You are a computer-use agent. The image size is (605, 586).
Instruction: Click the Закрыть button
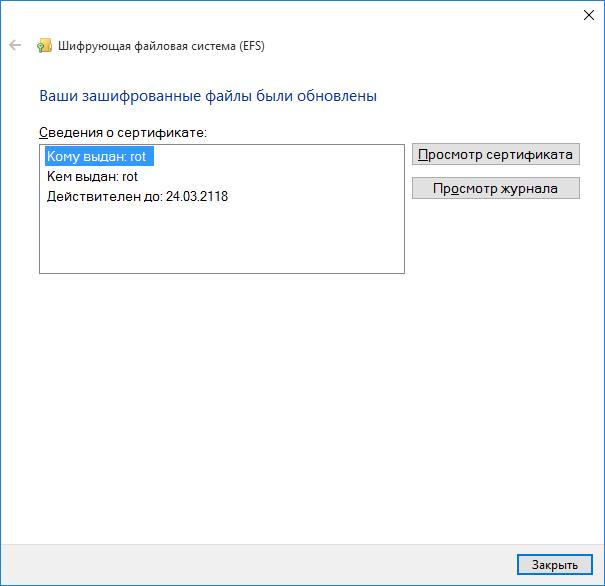coord(554,565)
